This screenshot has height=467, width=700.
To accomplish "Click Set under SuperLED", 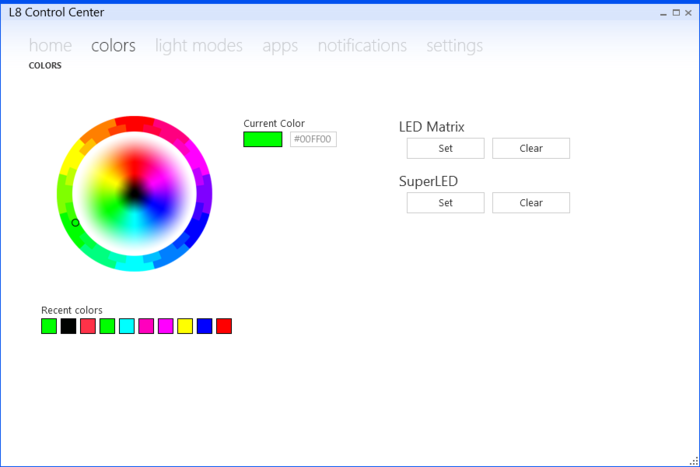I will pos(446,203).
